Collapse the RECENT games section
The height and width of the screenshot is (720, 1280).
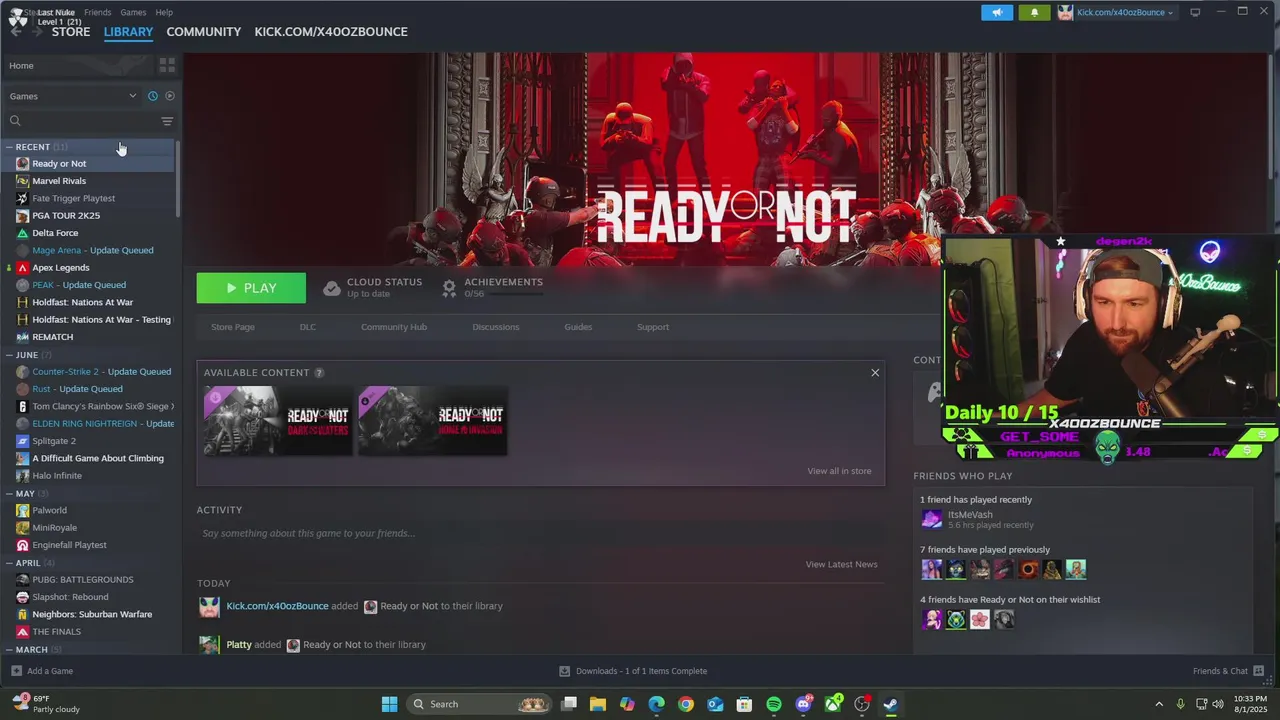pyautogui.click(x=9, y=147)
